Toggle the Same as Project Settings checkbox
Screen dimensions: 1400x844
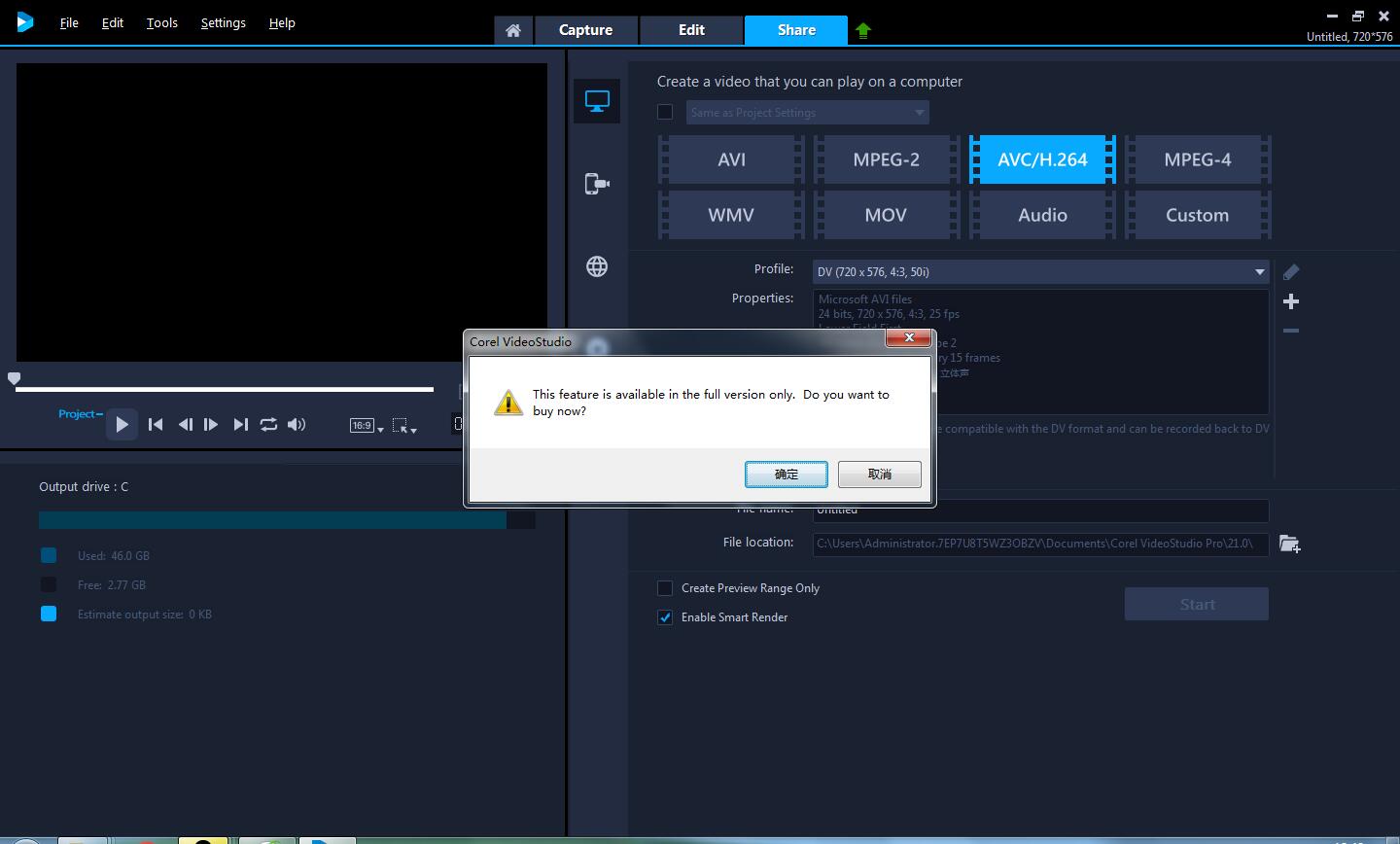click(665, 112)
